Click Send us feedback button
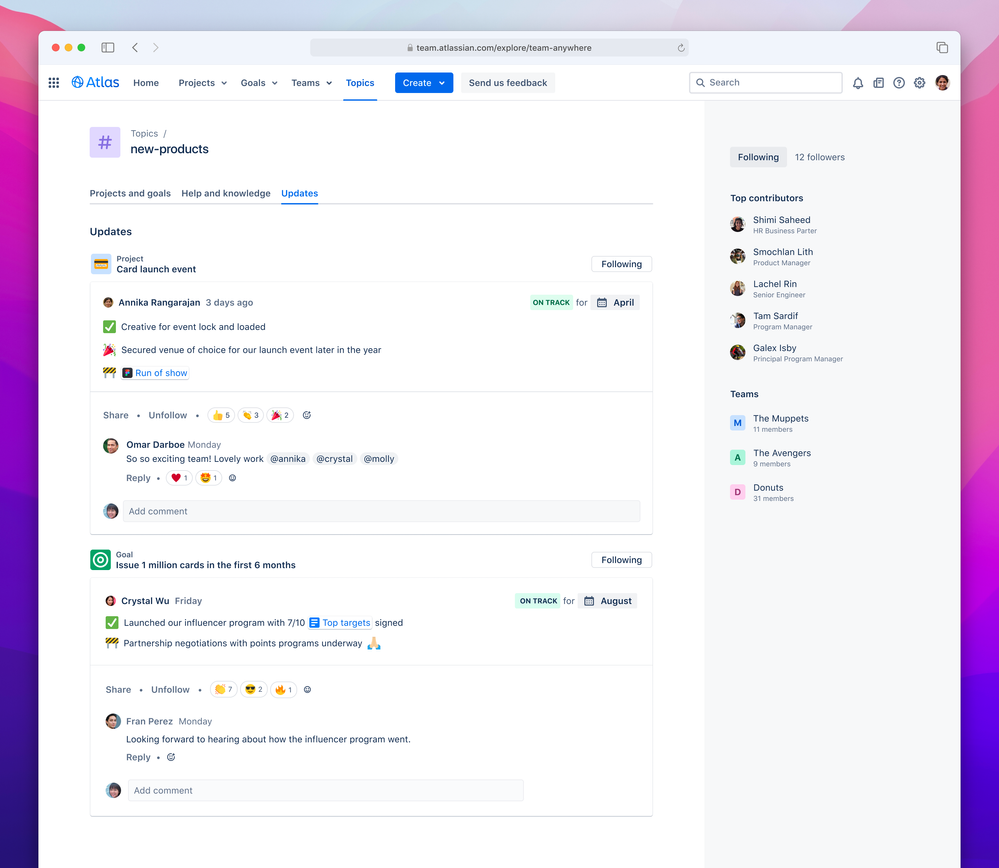Viewport: 999px width, 868px height. [x=508, y=83]
